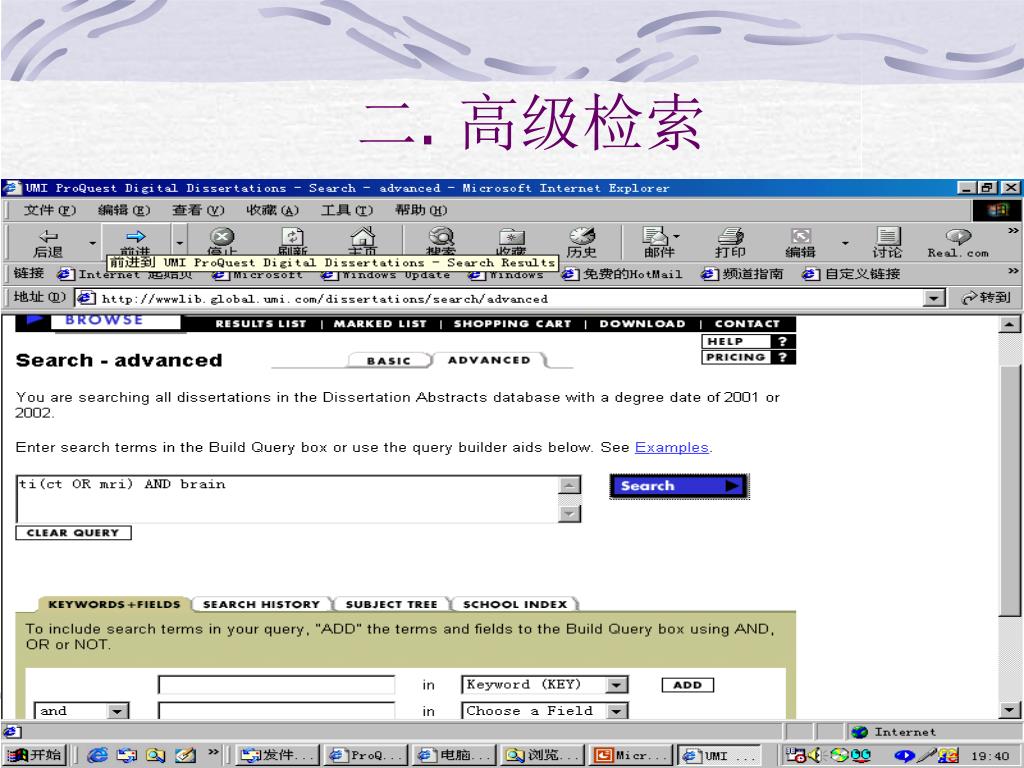
Task: Open the Back button history dropdown arrow
Action: point(92,243)
